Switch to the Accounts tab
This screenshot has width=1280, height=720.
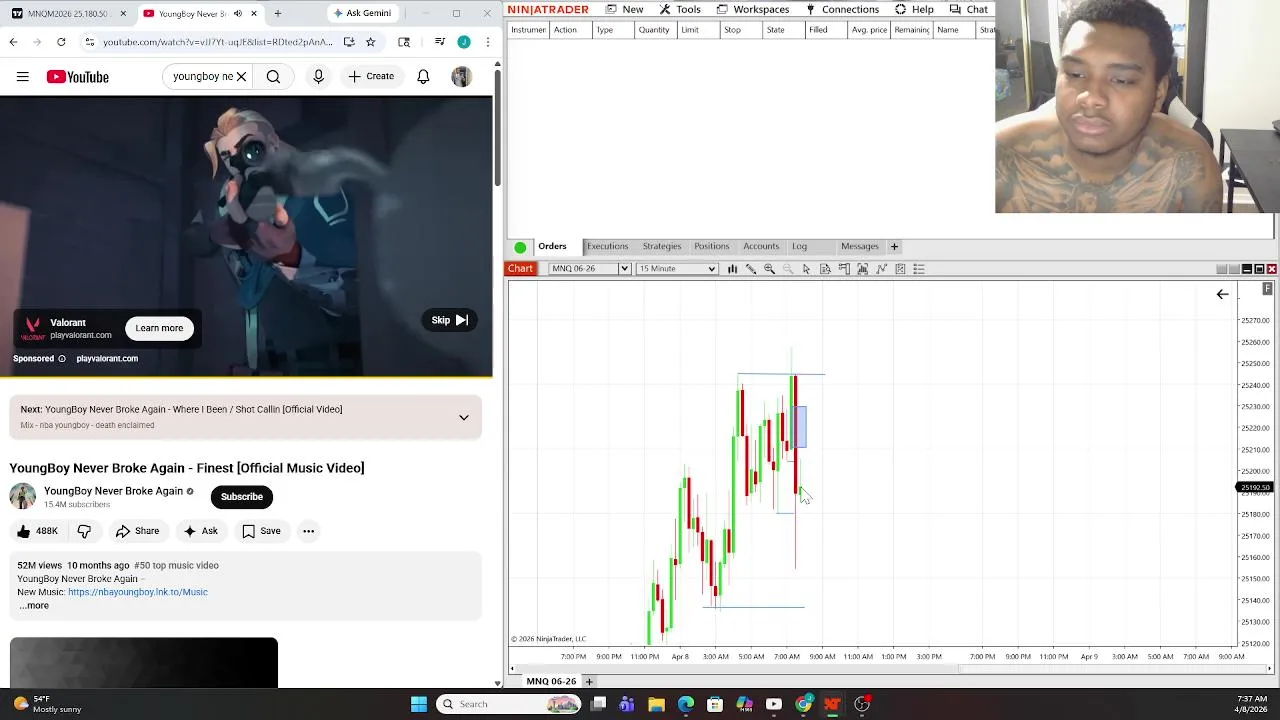pyautogui.click(x=761, y=246)
